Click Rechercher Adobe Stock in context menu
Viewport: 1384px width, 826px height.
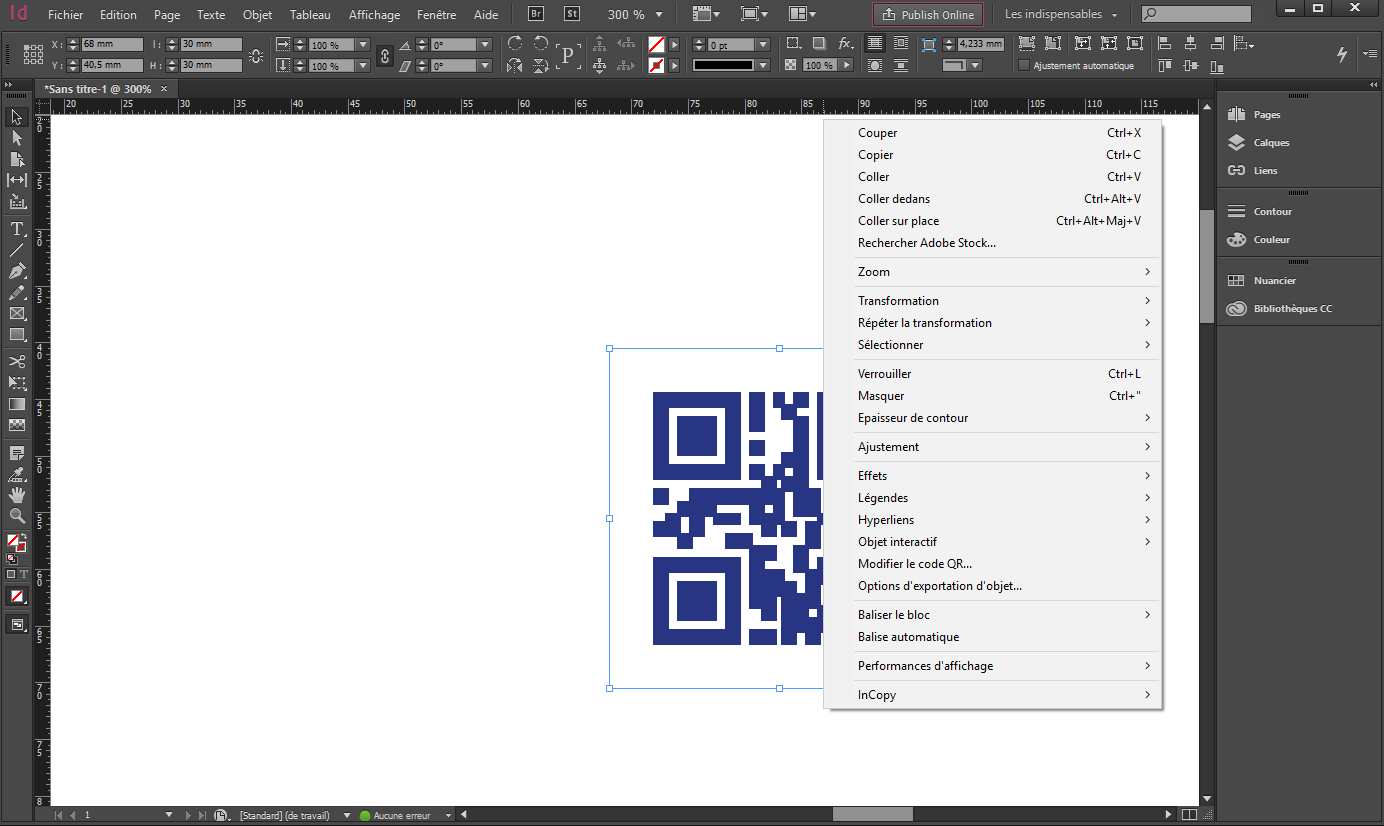click(926, 242)
